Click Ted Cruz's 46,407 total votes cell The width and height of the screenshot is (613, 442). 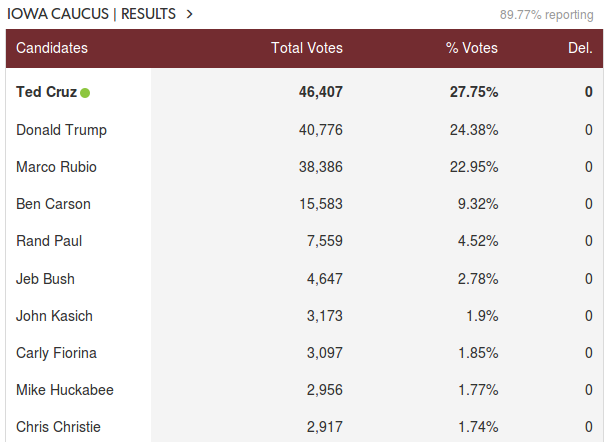pyautogui.click(x=321, y=92)
